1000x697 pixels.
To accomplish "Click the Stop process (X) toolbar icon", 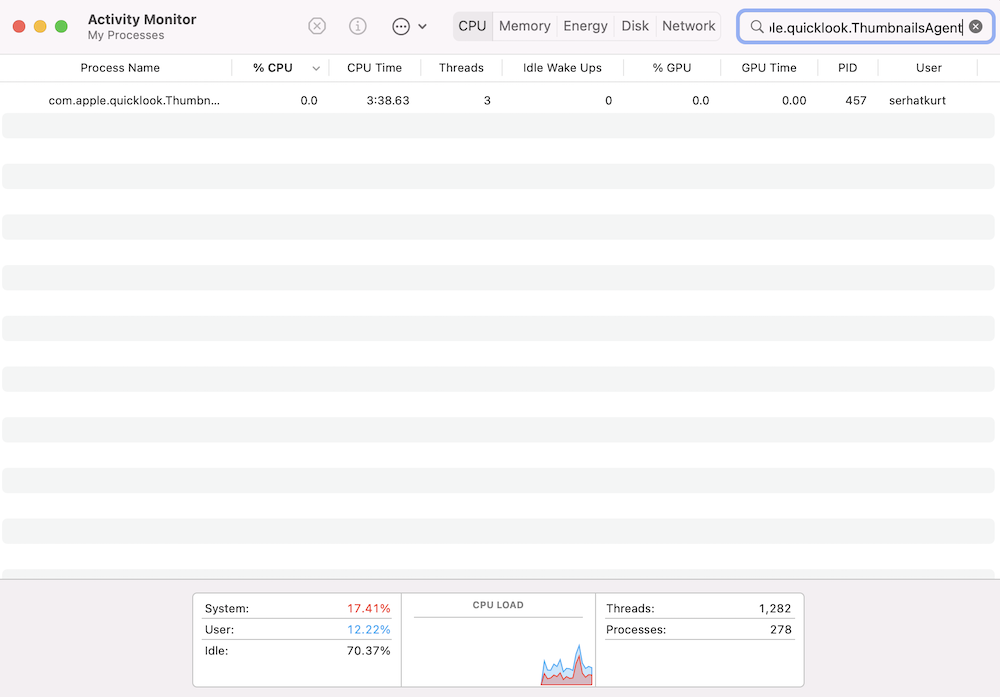I will pos(317,26).
